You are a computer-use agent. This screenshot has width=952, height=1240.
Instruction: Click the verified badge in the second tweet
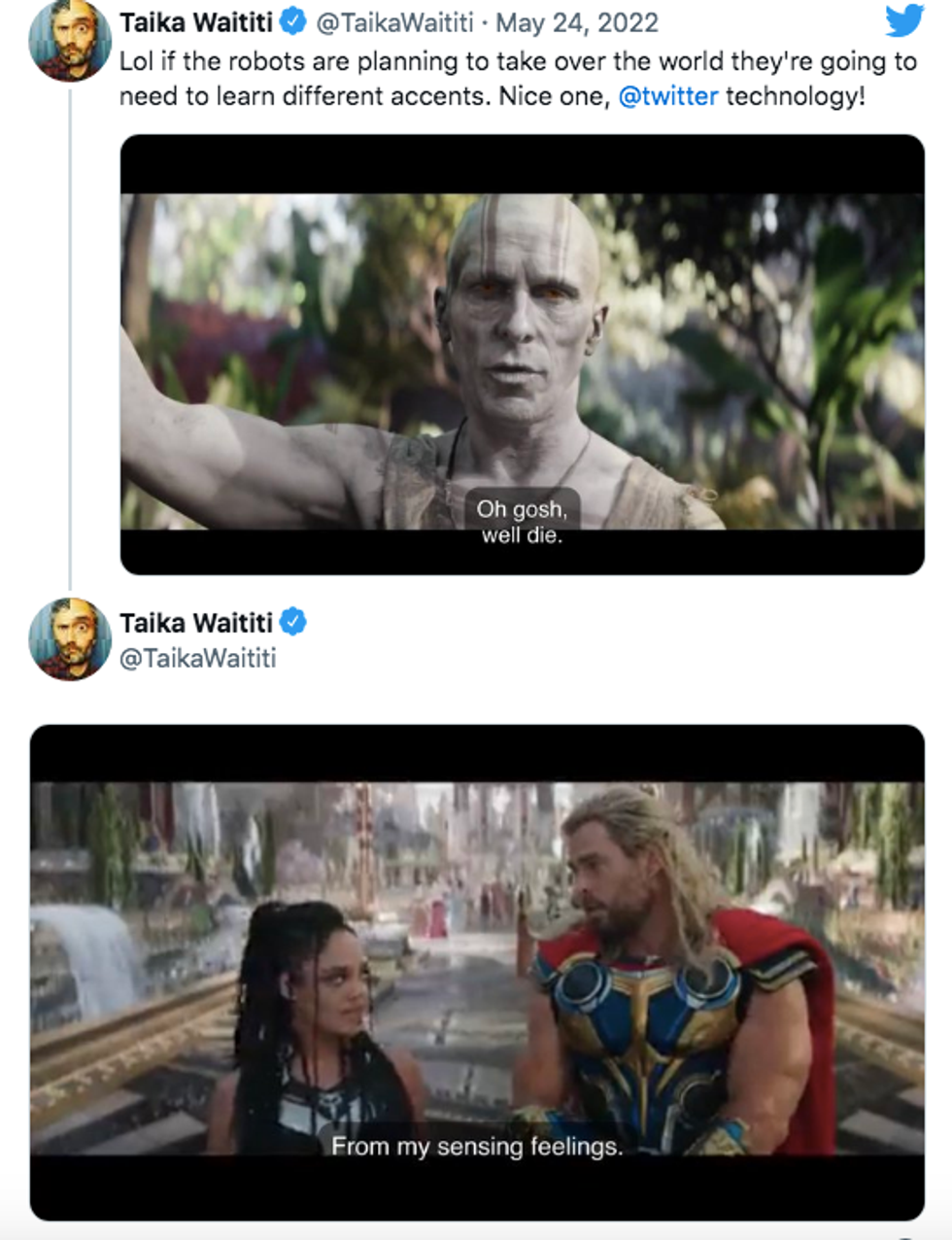coord(293,622)
